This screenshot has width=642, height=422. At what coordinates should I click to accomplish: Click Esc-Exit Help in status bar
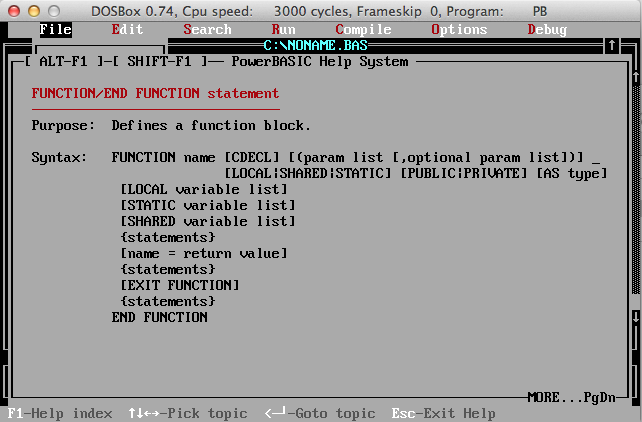443,413
